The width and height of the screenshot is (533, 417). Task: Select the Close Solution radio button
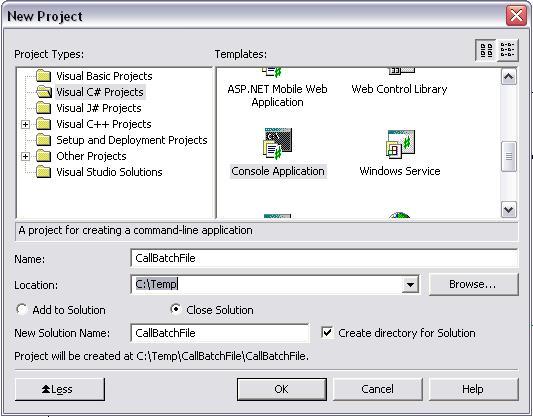[175, 310]
